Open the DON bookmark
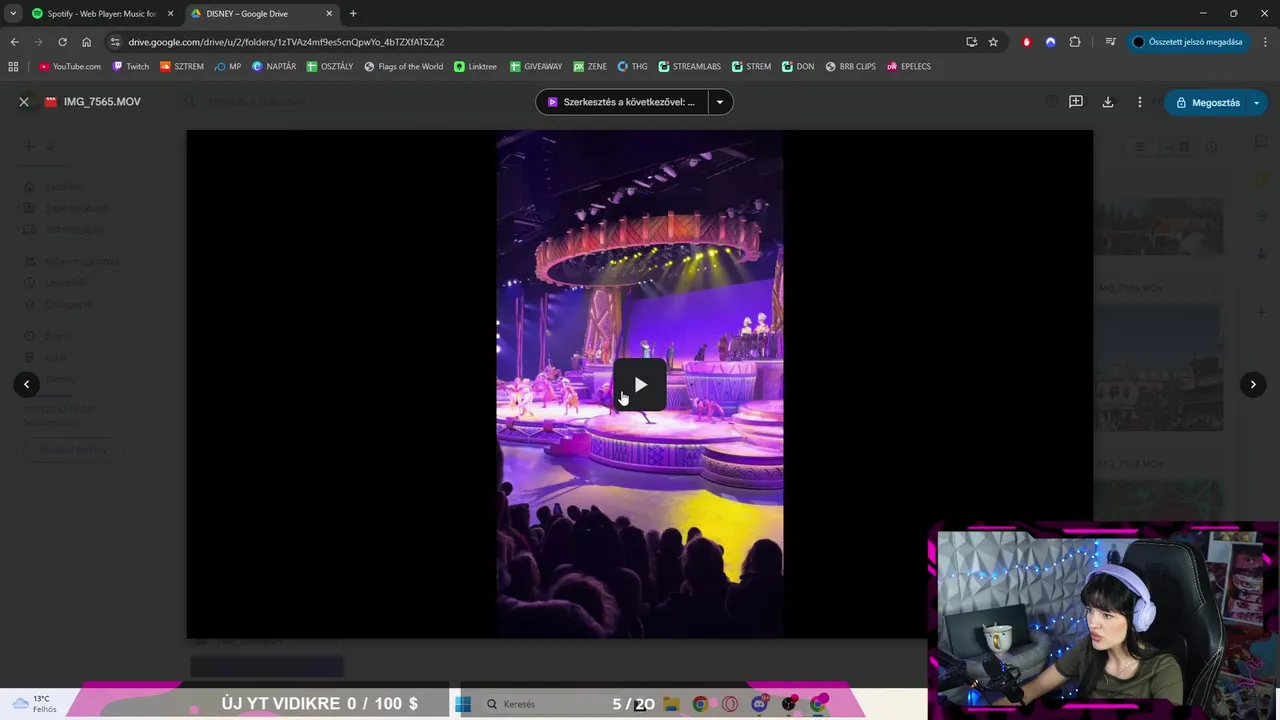Screen dimensions: 1280x720 798,67
